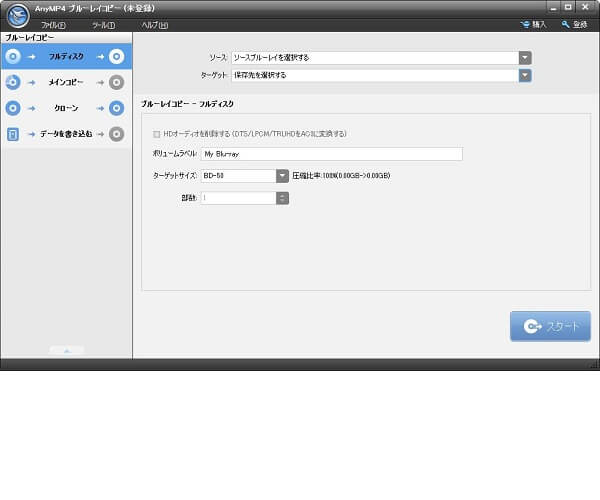600x500 pixels.
Task: Select the データを書き込む mode
Action: coord(67,134)
